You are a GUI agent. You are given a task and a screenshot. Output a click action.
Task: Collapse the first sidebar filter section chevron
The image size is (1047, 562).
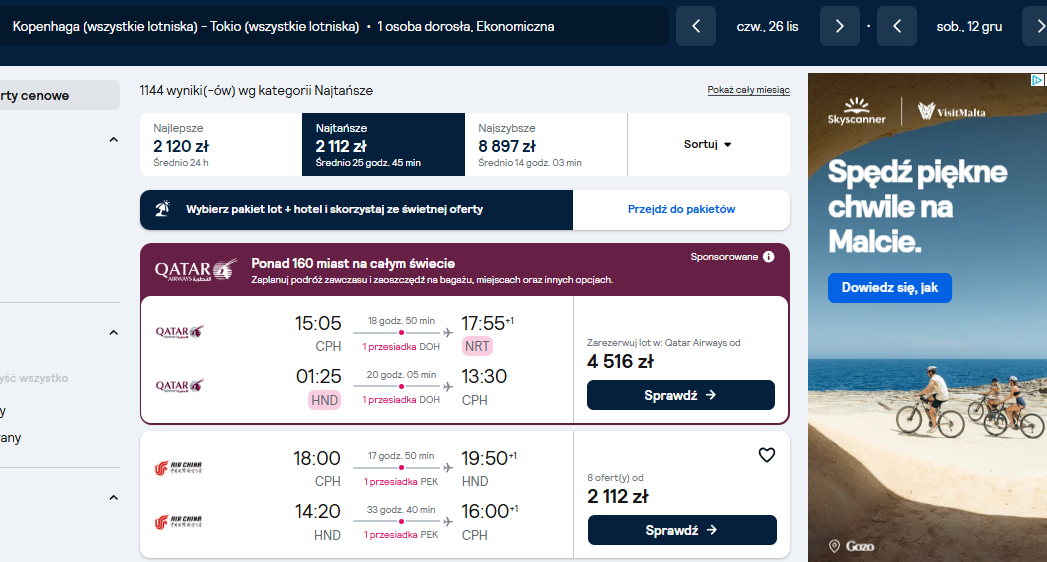(x=114, y=140)
